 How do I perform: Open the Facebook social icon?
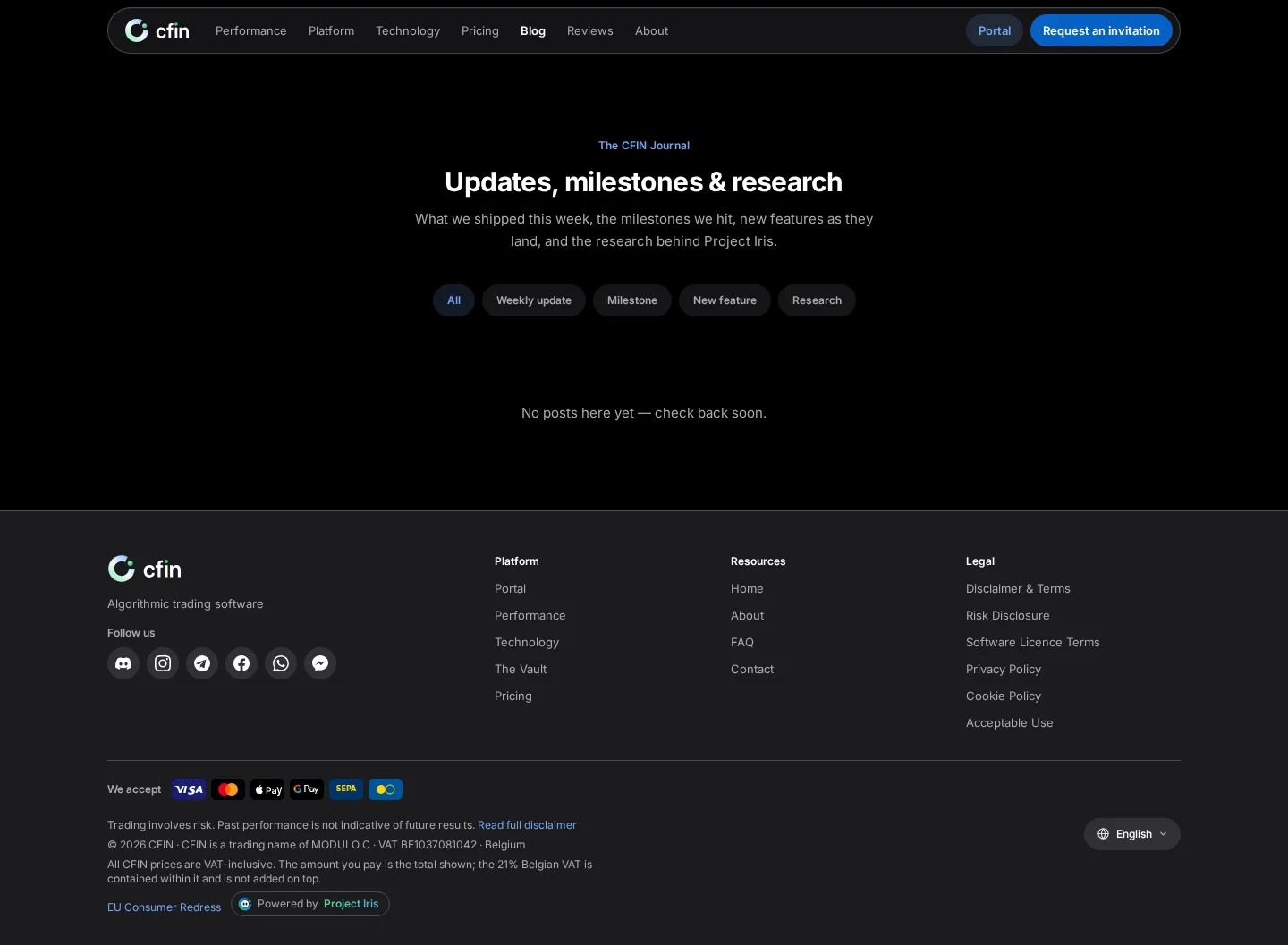click(241, 663)
